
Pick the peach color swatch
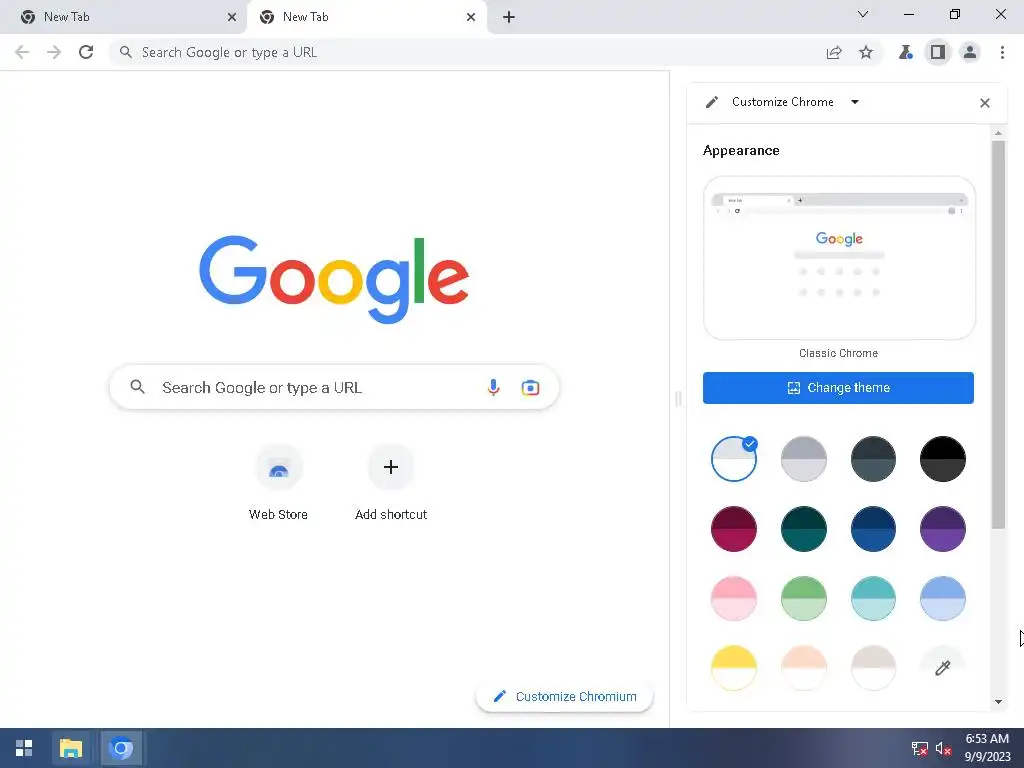click(x=803, y=667)
